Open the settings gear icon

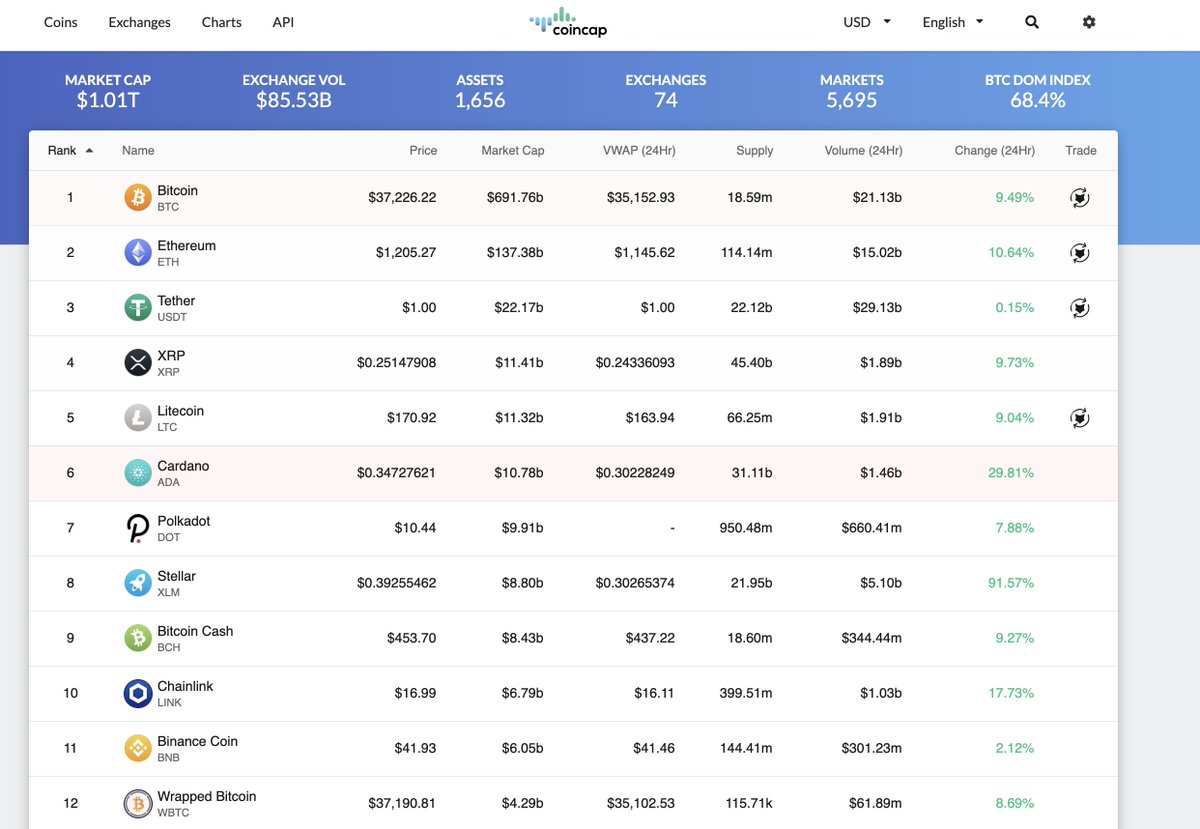click(1089, 21)
